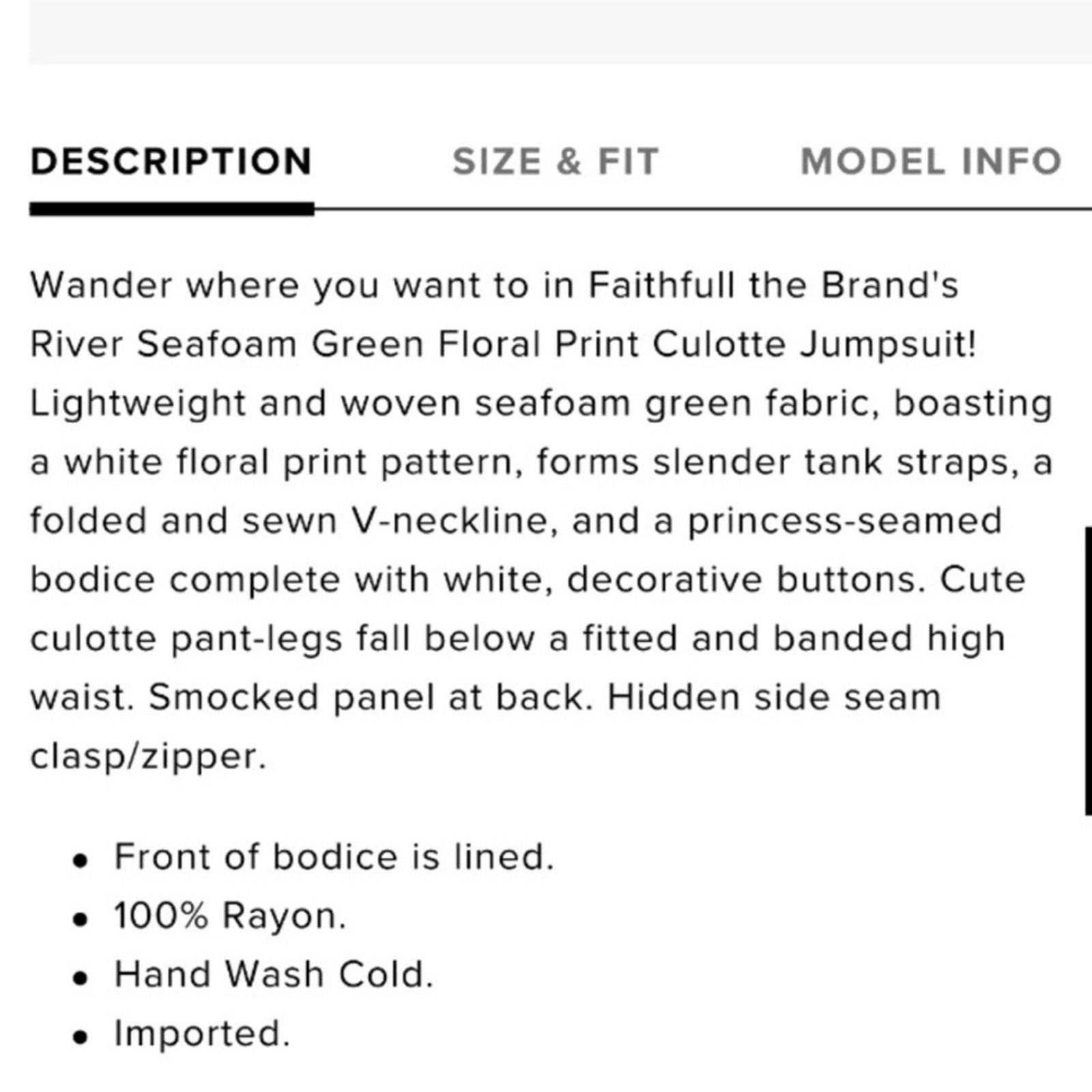
Task: Select the "100% Rayon." bullet item
Action: pyautogui.click(x=230, y=915)
